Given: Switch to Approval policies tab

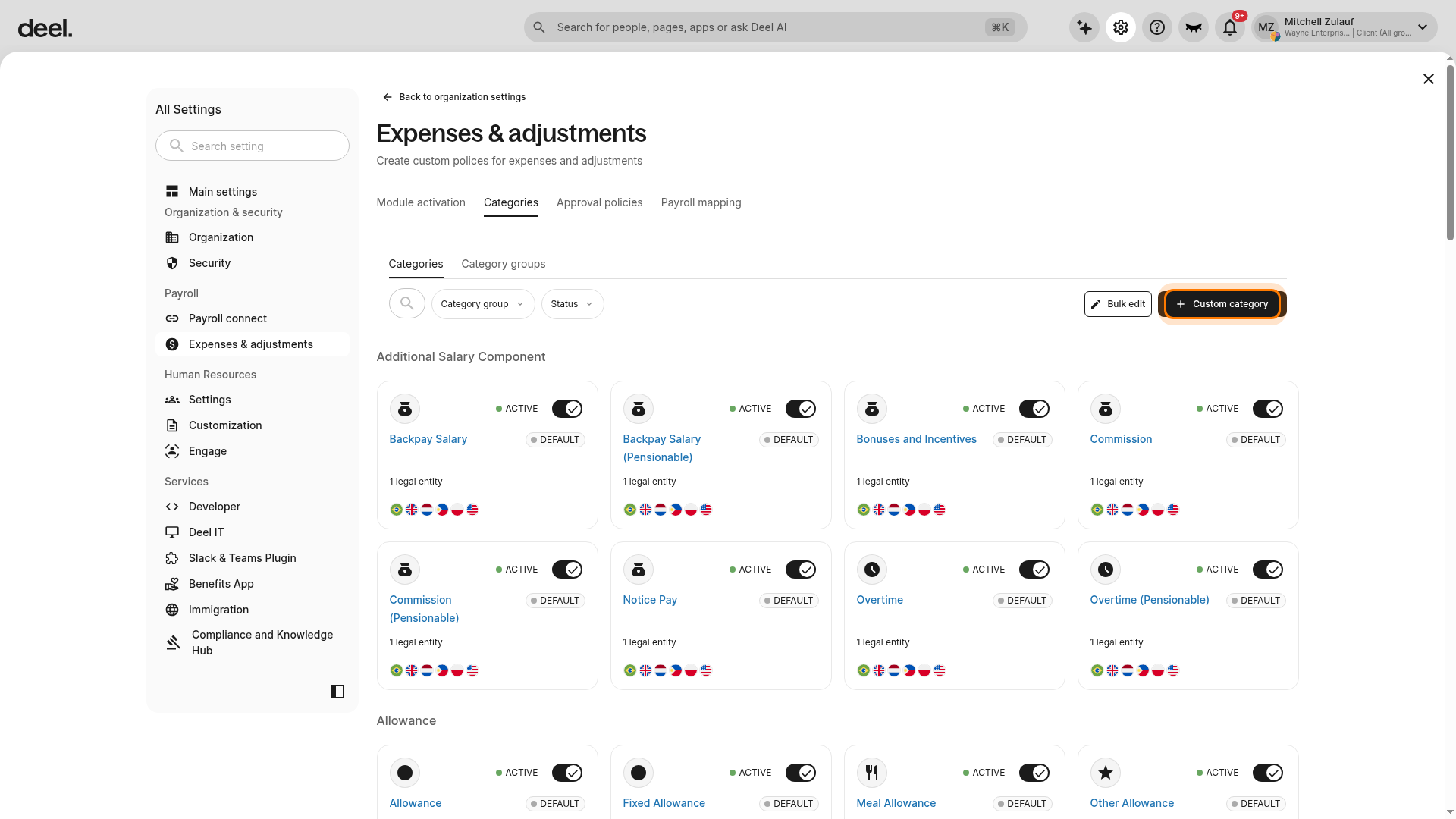Looking at the screenshot, I should pos(599,202).
